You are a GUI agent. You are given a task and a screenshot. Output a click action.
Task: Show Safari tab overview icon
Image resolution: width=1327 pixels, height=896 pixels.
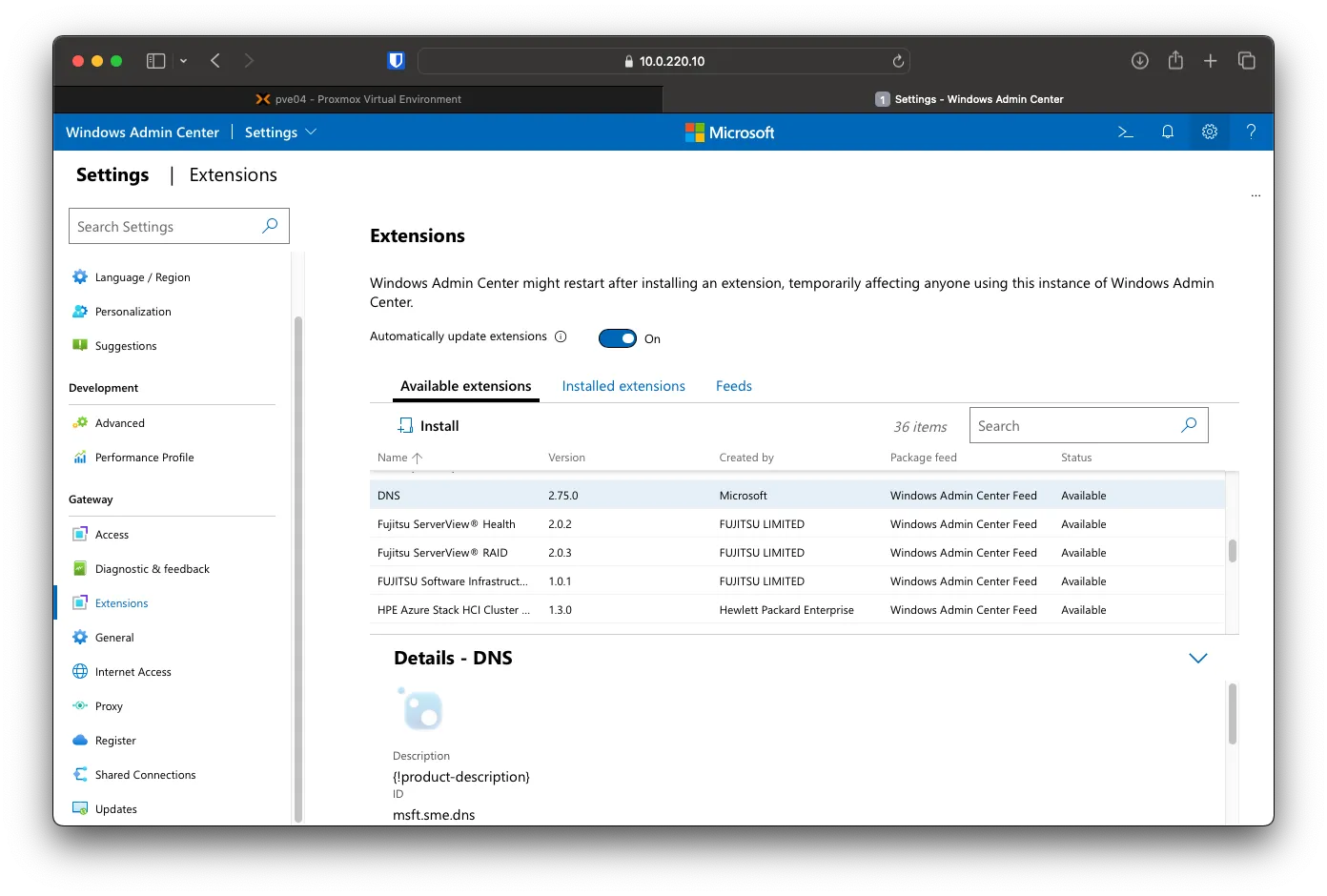[x=1247, y=61]
